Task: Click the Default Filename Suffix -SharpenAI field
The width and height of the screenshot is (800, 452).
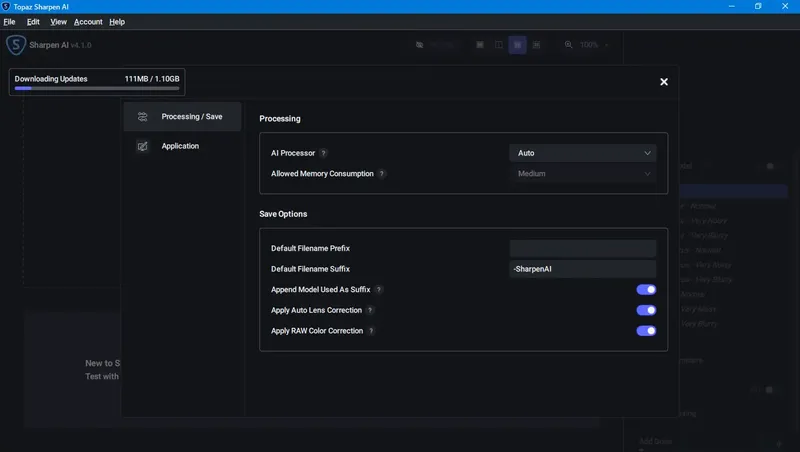Action: [583, 269]
